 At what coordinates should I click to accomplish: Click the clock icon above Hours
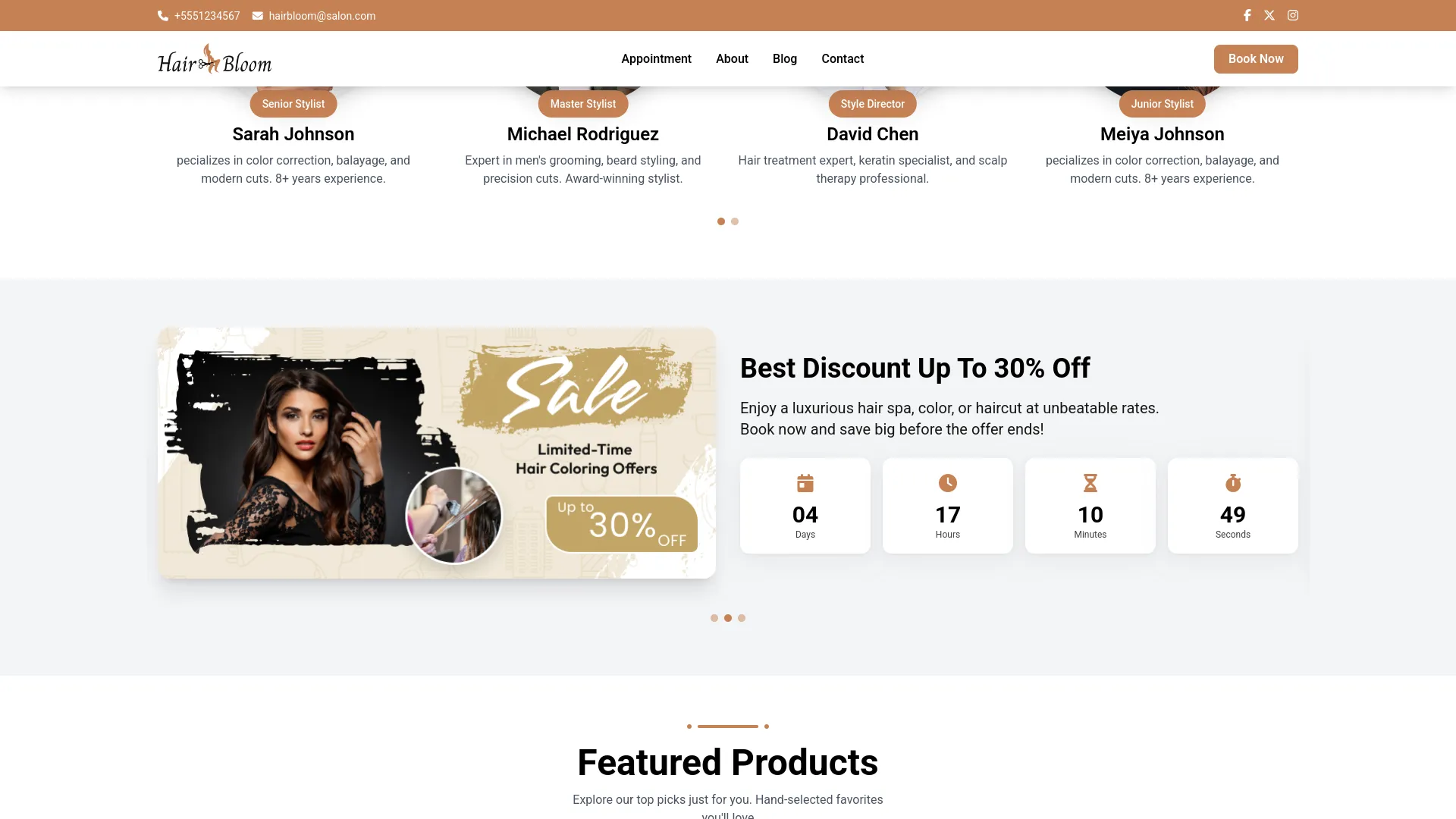(948, 483)
